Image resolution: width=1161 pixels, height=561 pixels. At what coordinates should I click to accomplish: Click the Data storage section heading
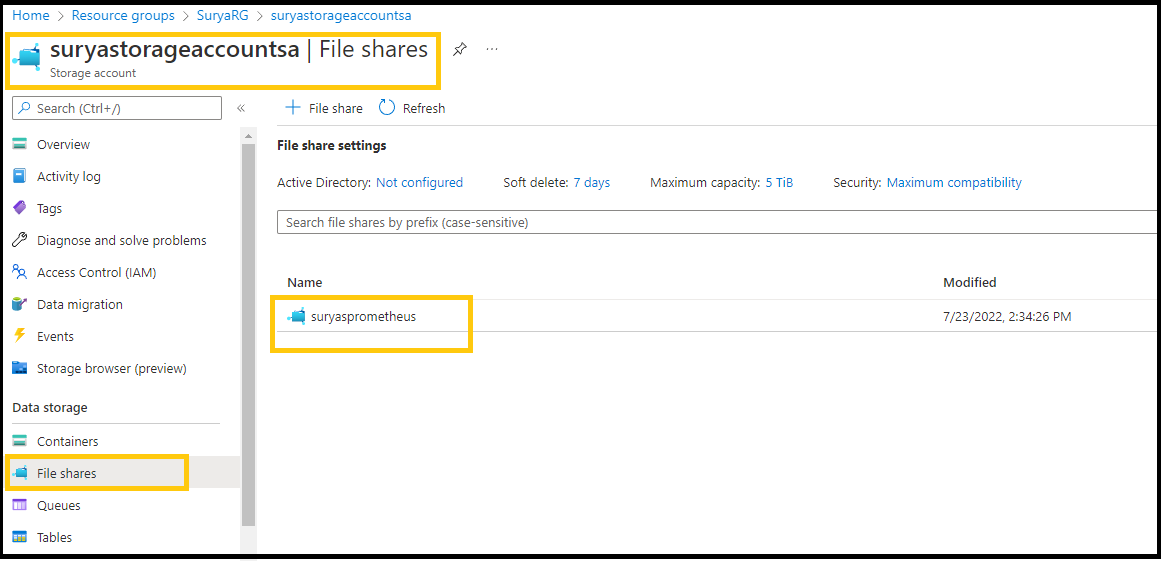(x=50, y=407)
